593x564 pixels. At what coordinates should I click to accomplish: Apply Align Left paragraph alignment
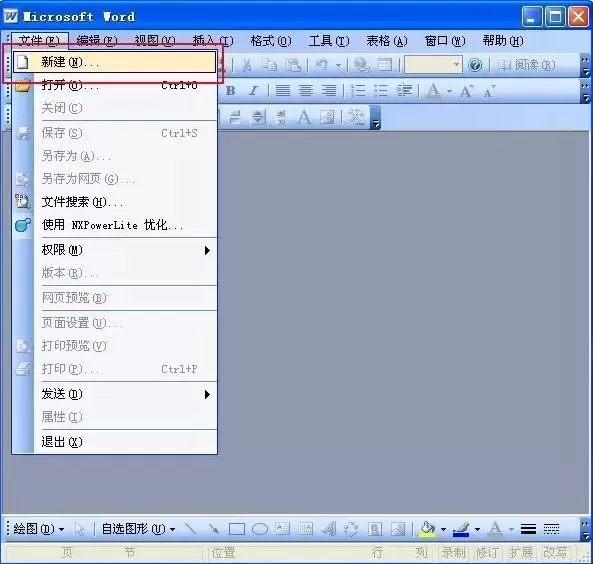(283, 91)
